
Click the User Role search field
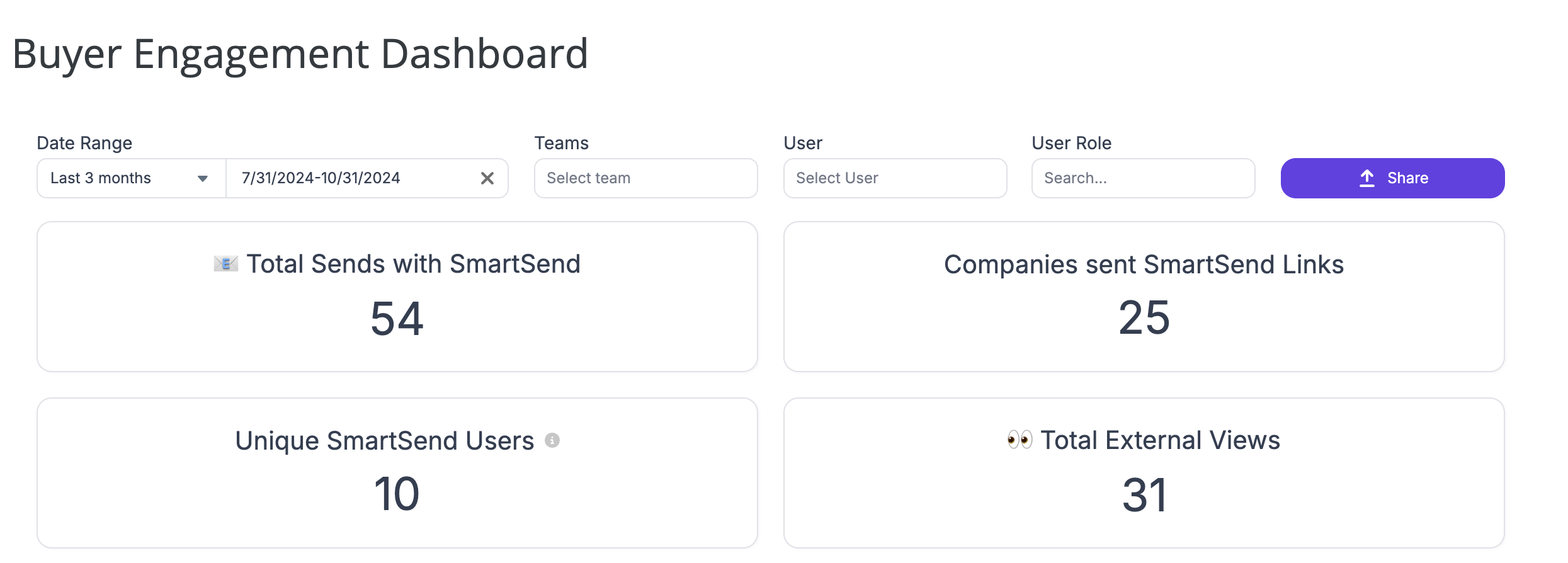pyautogui.click(x=1143, y=178)
